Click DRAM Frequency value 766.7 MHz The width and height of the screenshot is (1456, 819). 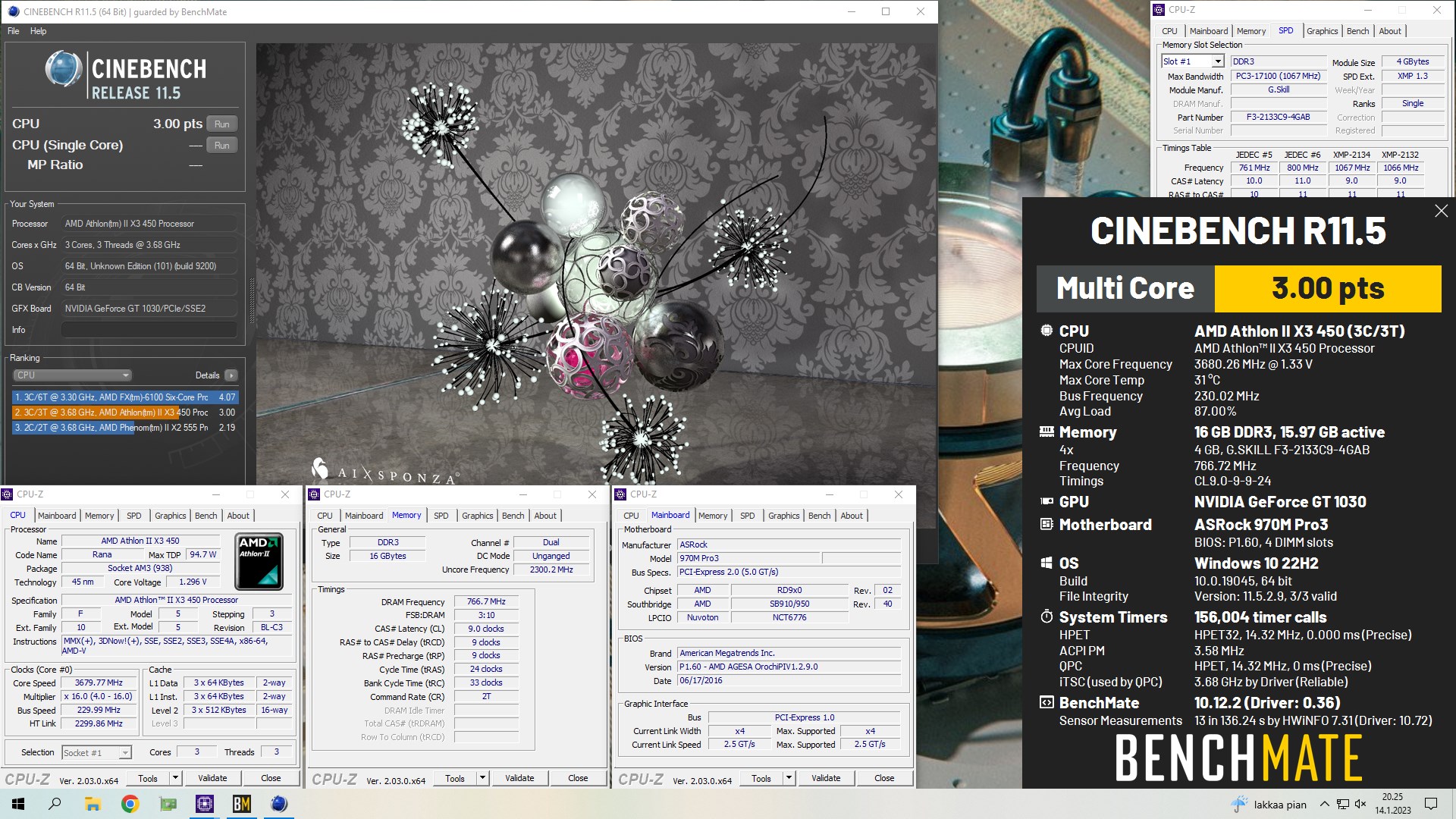coord(486,601)
